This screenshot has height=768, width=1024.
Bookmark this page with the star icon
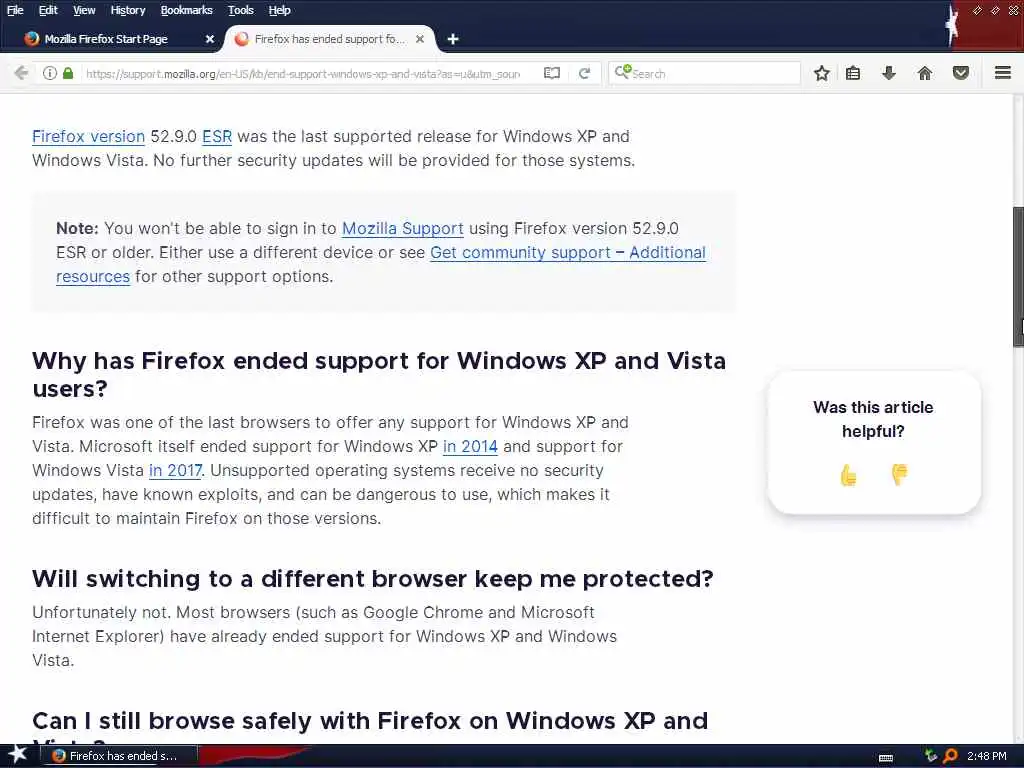pyautogui.click(x=822, y=73)
